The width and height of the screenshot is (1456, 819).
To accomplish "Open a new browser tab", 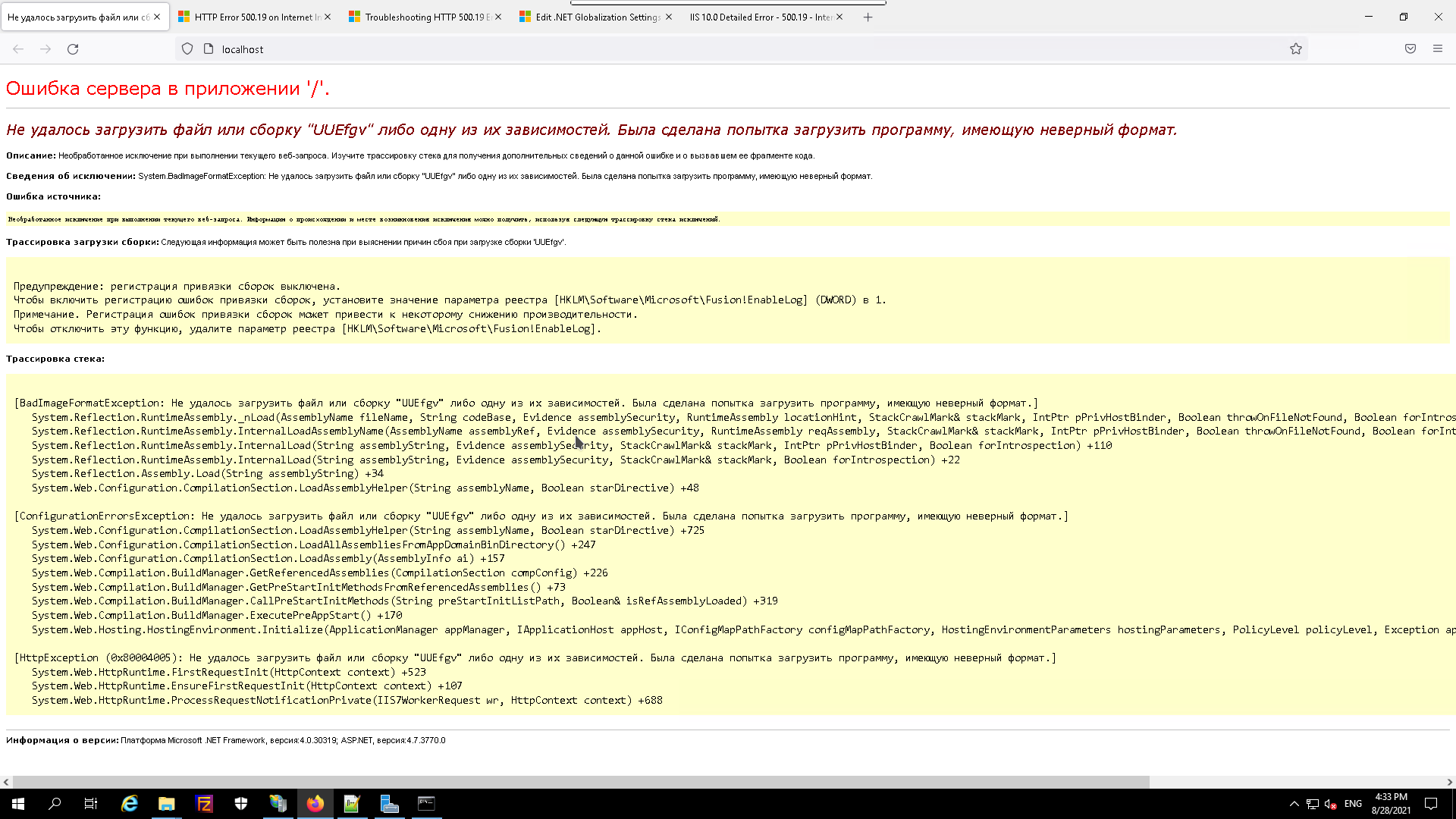I will pyautogui.click(x=868, y=17).
